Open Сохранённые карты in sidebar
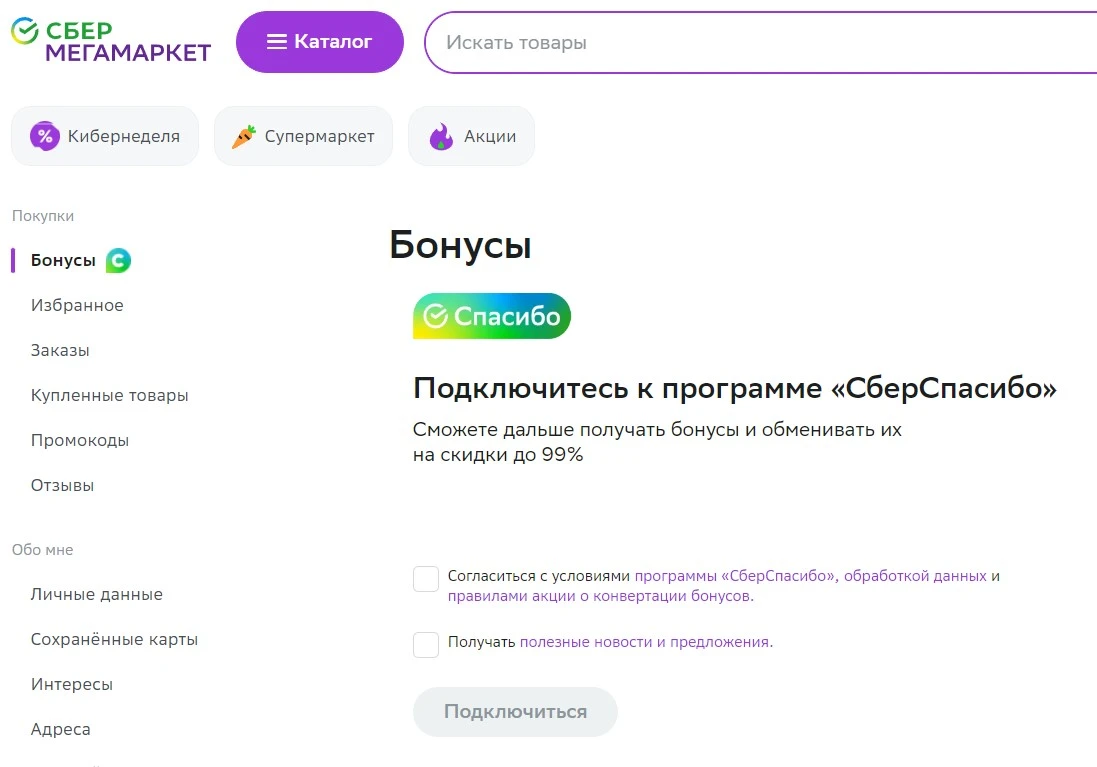 point(115,640)
